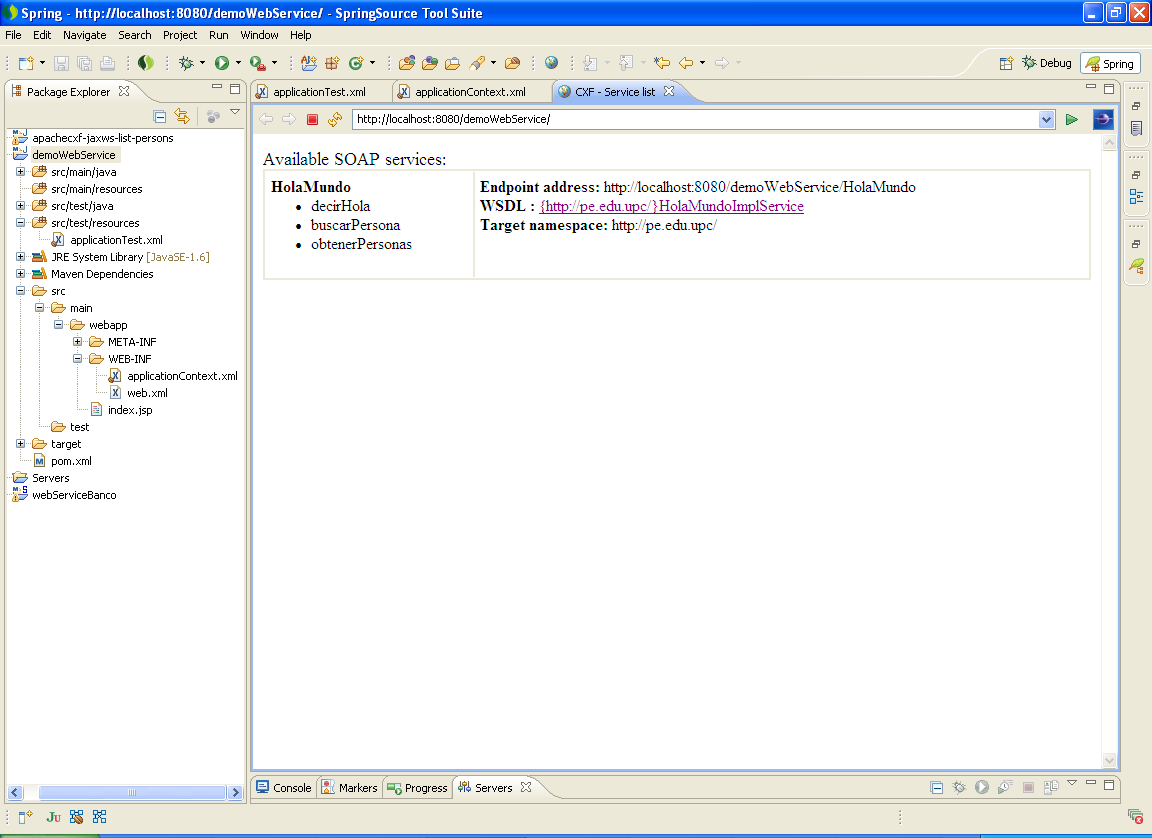Open the Project menu
This screenshot has height=838, width=1152.
pyautogui.click(x=180, y=35)
